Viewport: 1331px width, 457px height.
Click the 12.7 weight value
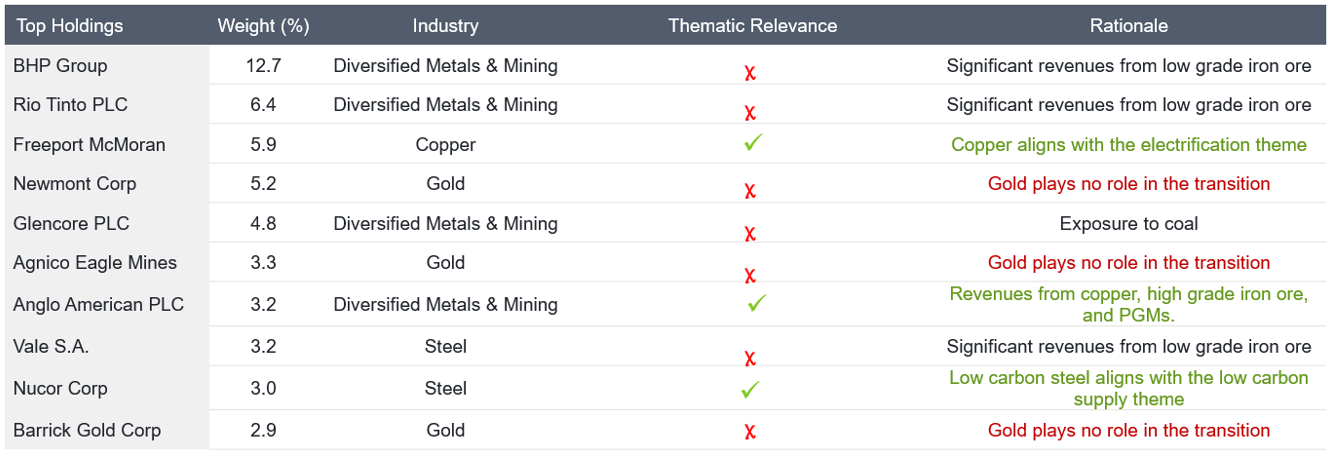(x=263, y=66)
